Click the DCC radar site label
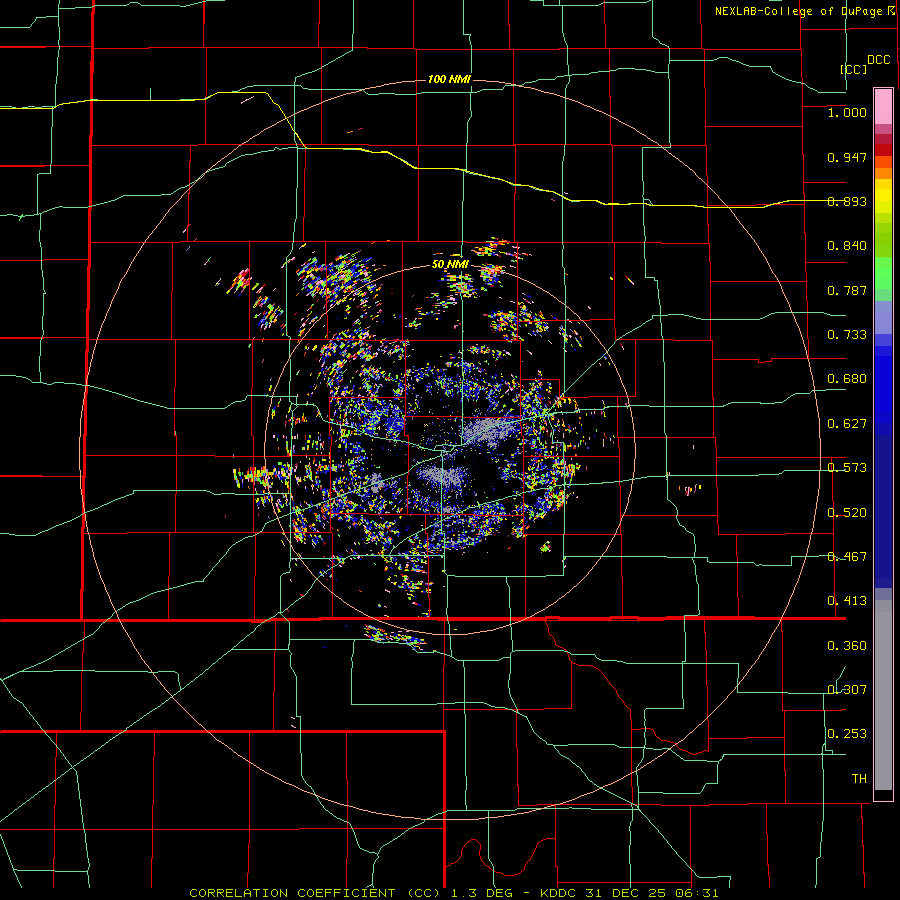 tap(878, 60)
